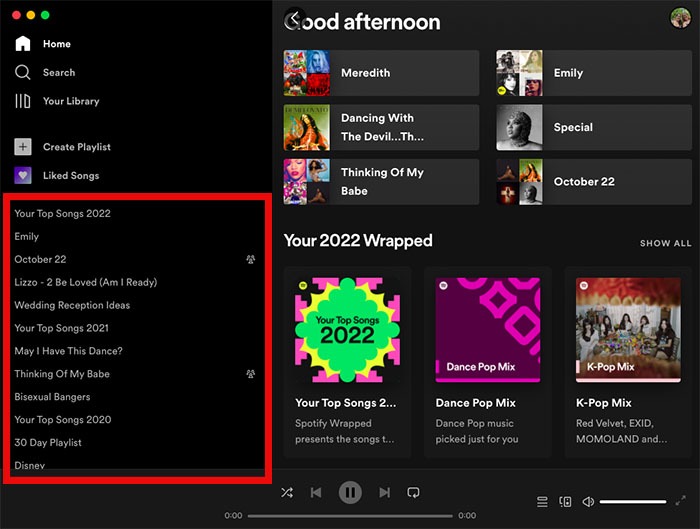Click the Search label in sidebar
700x529 pixels.
click(59, 72)
